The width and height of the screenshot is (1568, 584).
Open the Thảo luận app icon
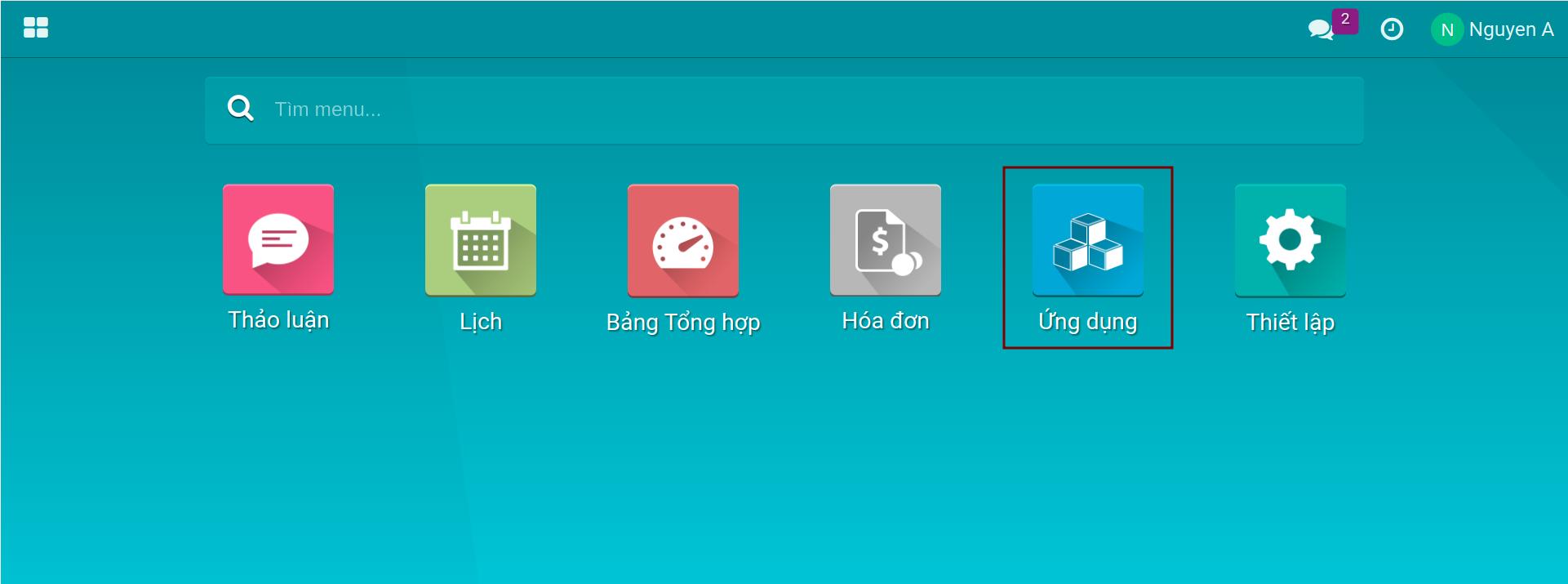pos(278,239)
